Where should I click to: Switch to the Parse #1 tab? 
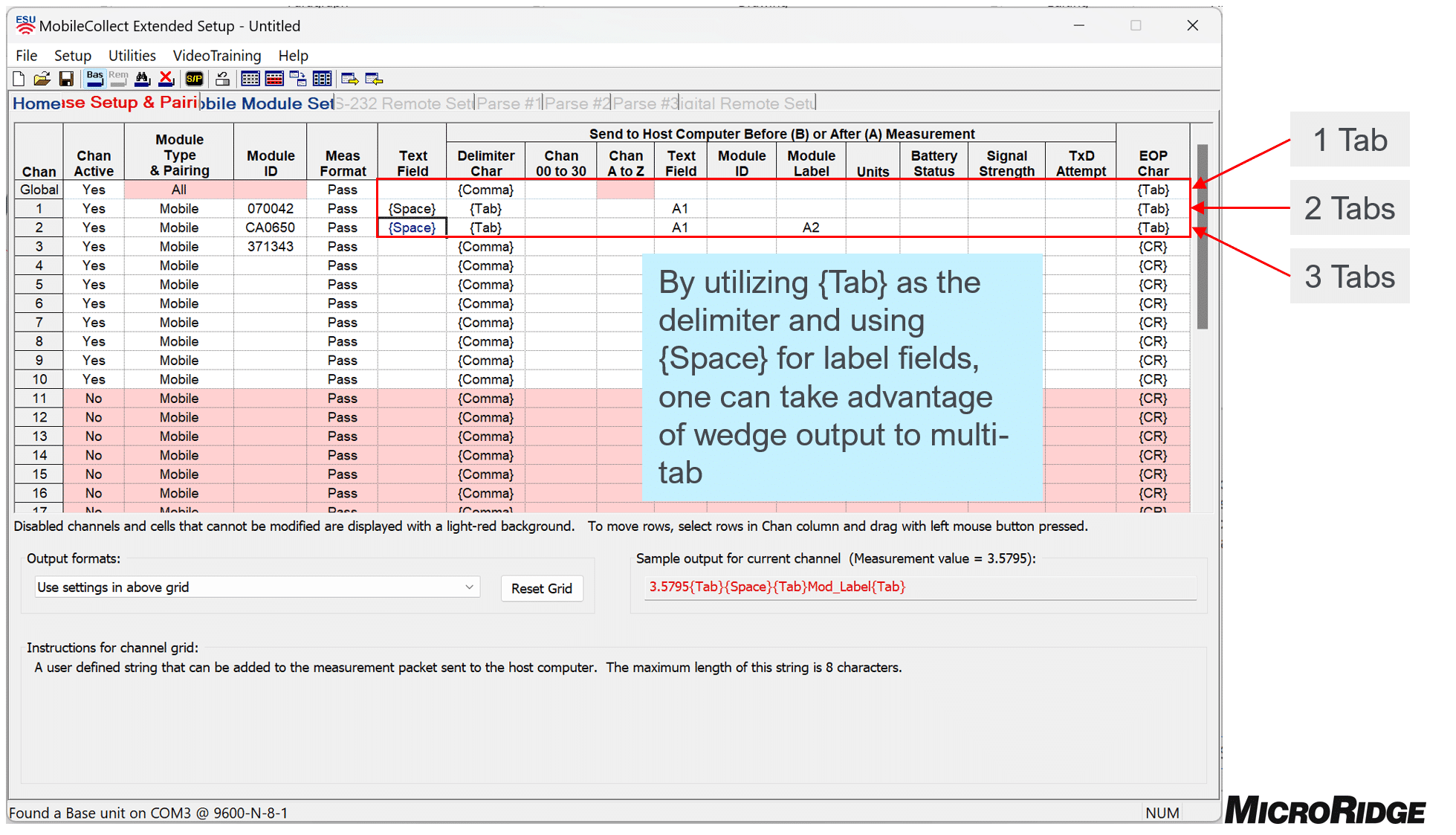pos(509,103)
